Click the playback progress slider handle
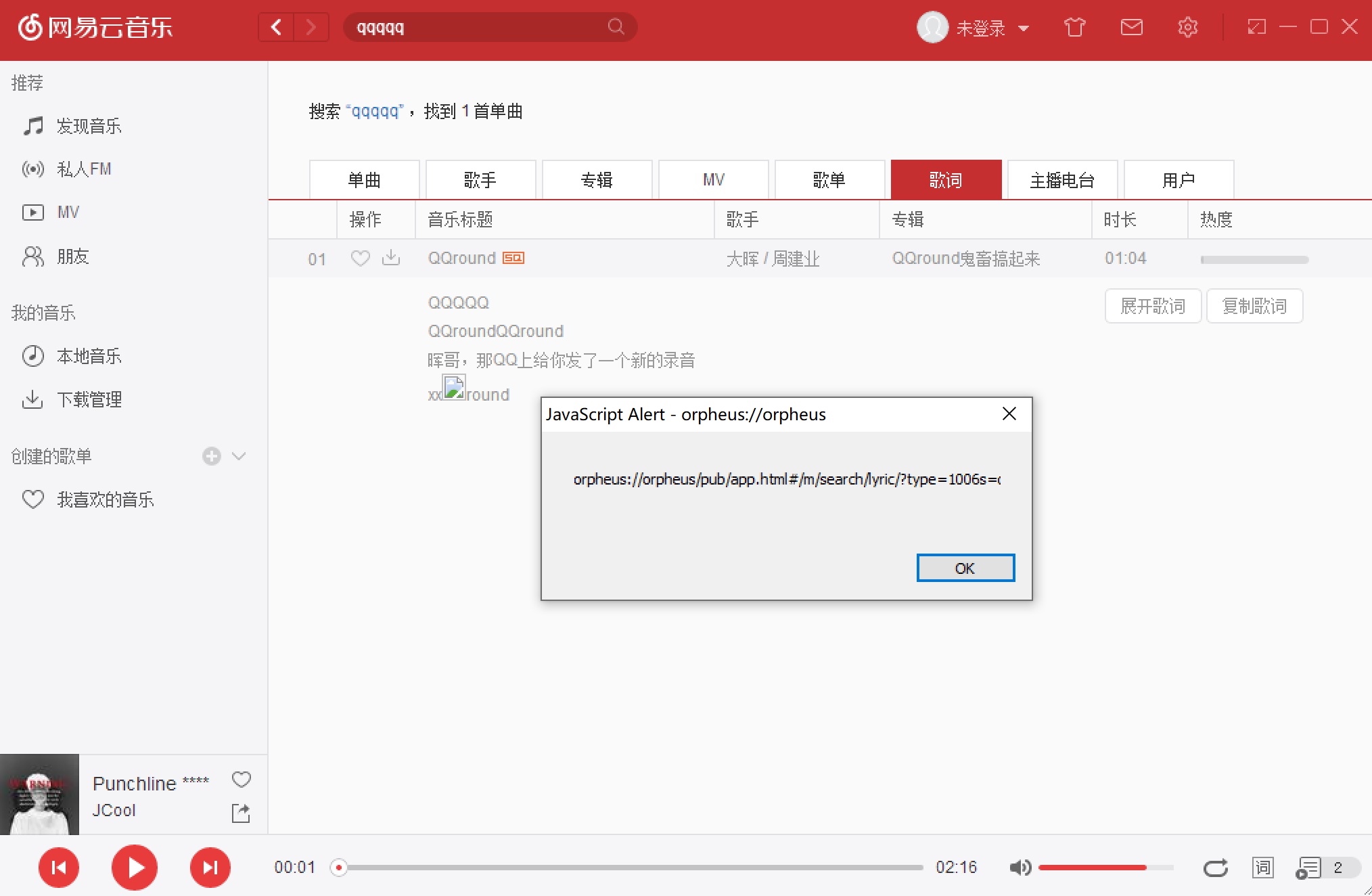The height and width of the screenshot is (896, 1372). point(339,868)
